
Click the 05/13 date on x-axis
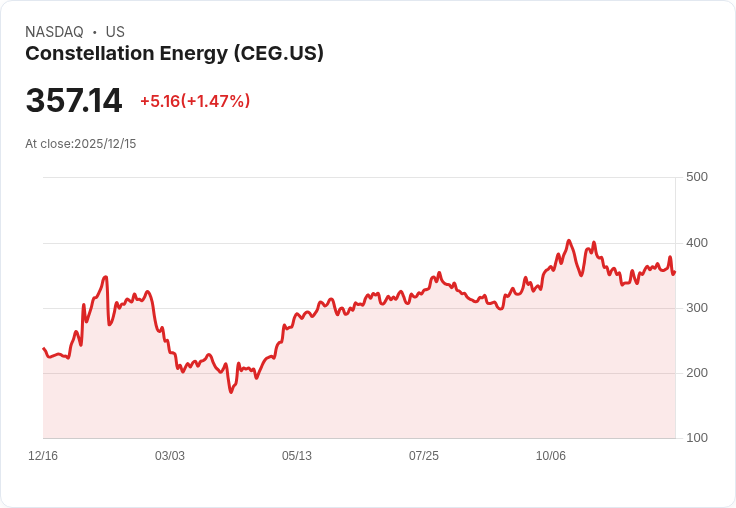(297, 456)
